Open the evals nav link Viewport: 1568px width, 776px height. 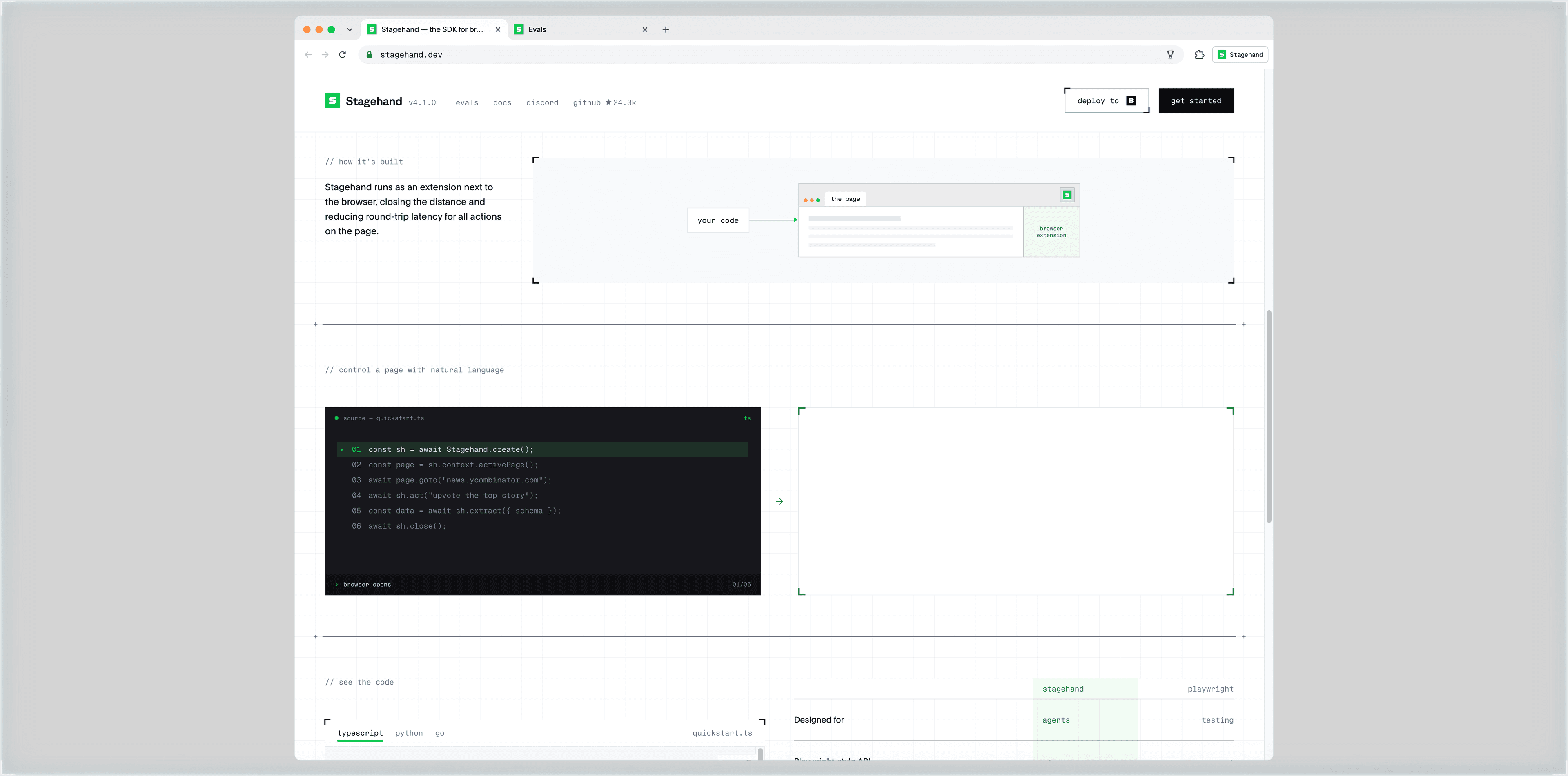click(467, 102)
